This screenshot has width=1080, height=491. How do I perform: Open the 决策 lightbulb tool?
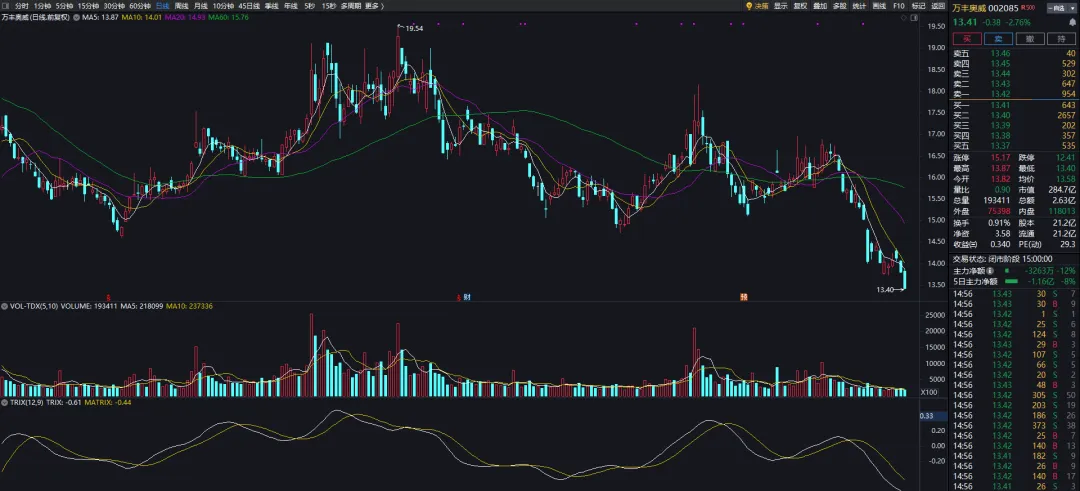point(756,6)
